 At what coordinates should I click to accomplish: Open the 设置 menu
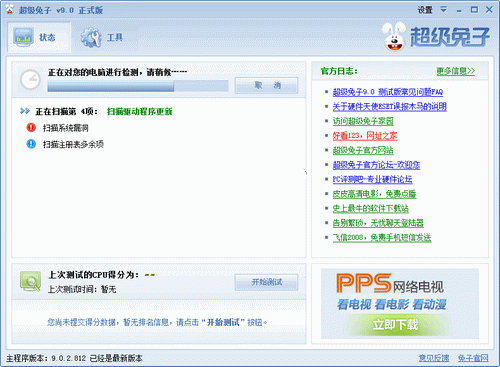click(425, 10)
